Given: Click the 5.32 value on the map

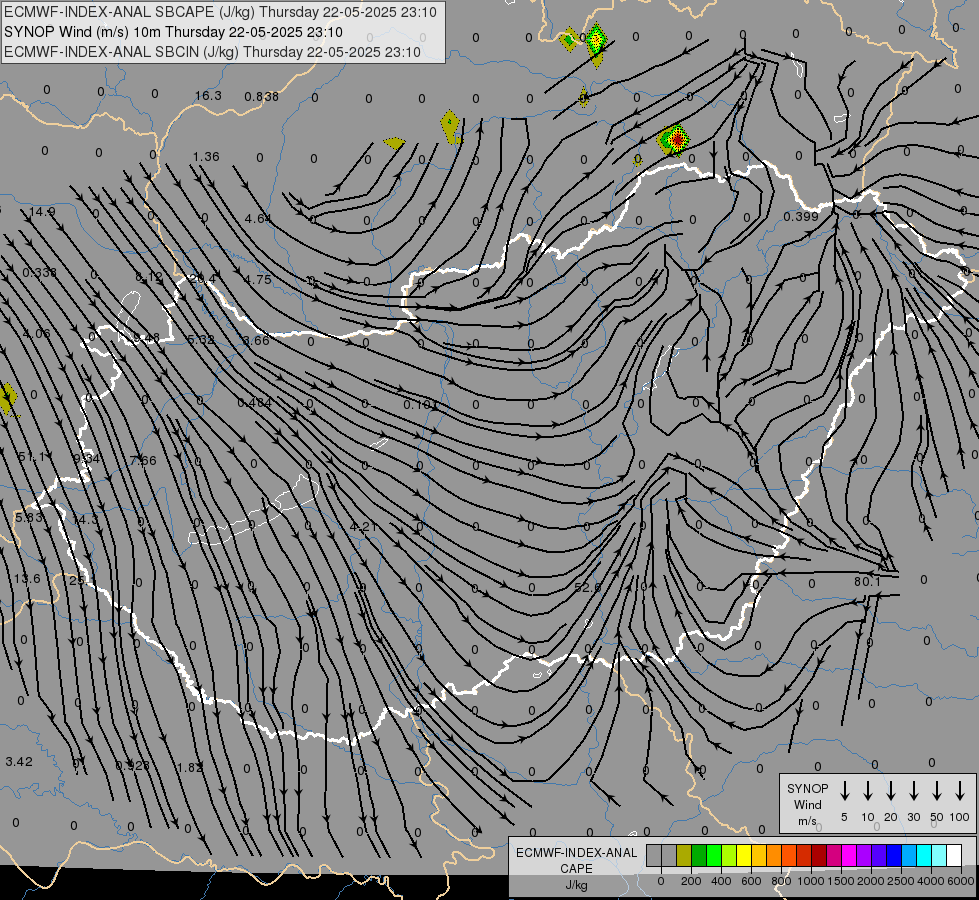Looking at the screenshot, I should 201,340.
